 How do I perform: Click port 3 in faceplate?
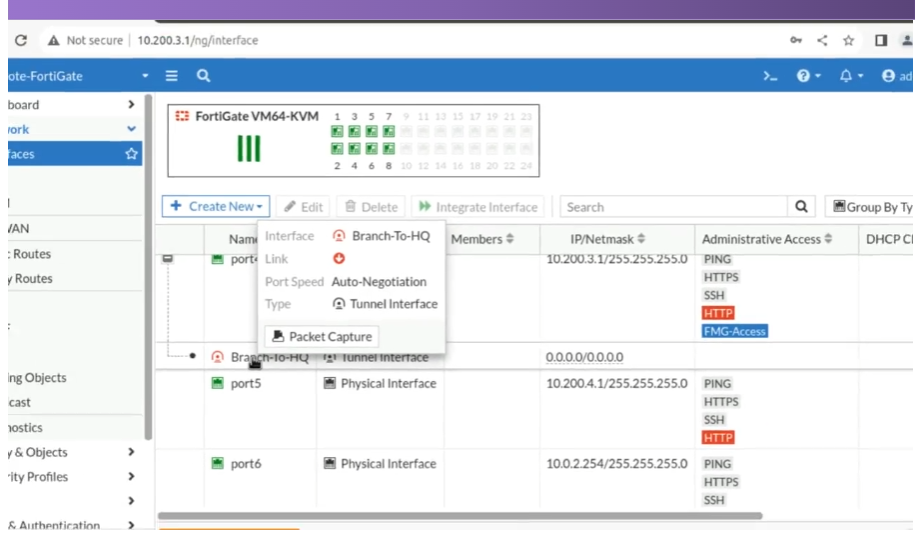tap(354, 131)
